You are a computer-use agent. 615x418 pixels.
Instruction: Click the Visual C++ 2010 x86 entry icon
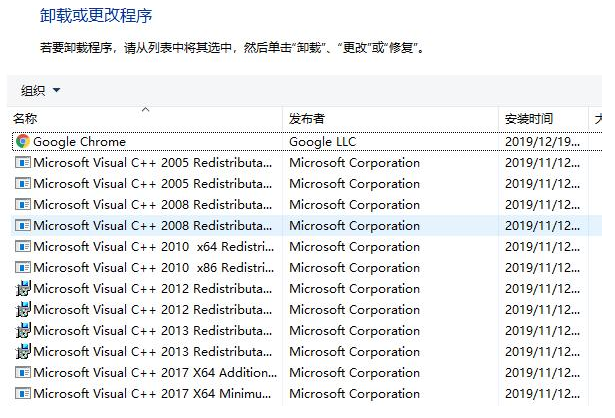click(x=23, y=268)
